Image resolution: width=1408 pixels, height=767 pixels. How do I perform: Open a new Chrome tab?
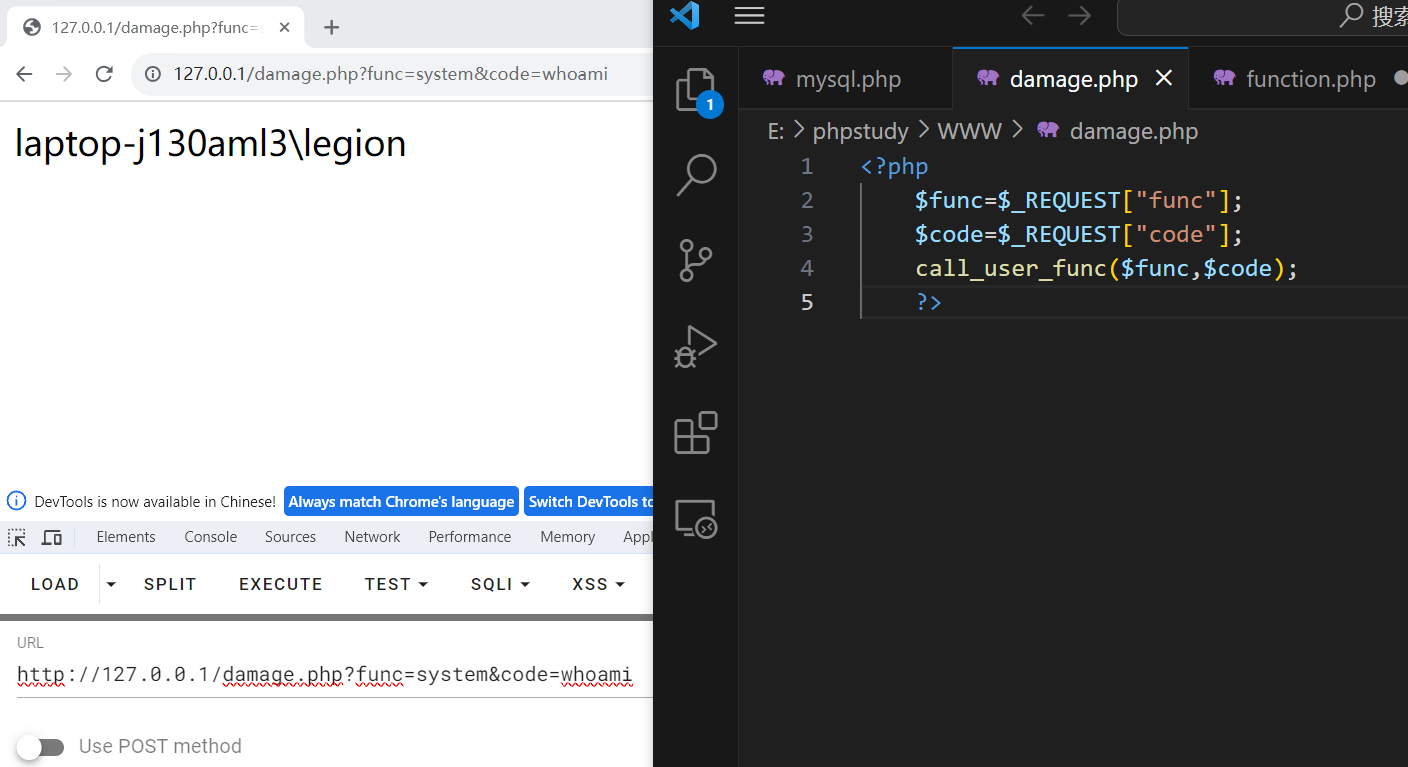tap(332, 27)
